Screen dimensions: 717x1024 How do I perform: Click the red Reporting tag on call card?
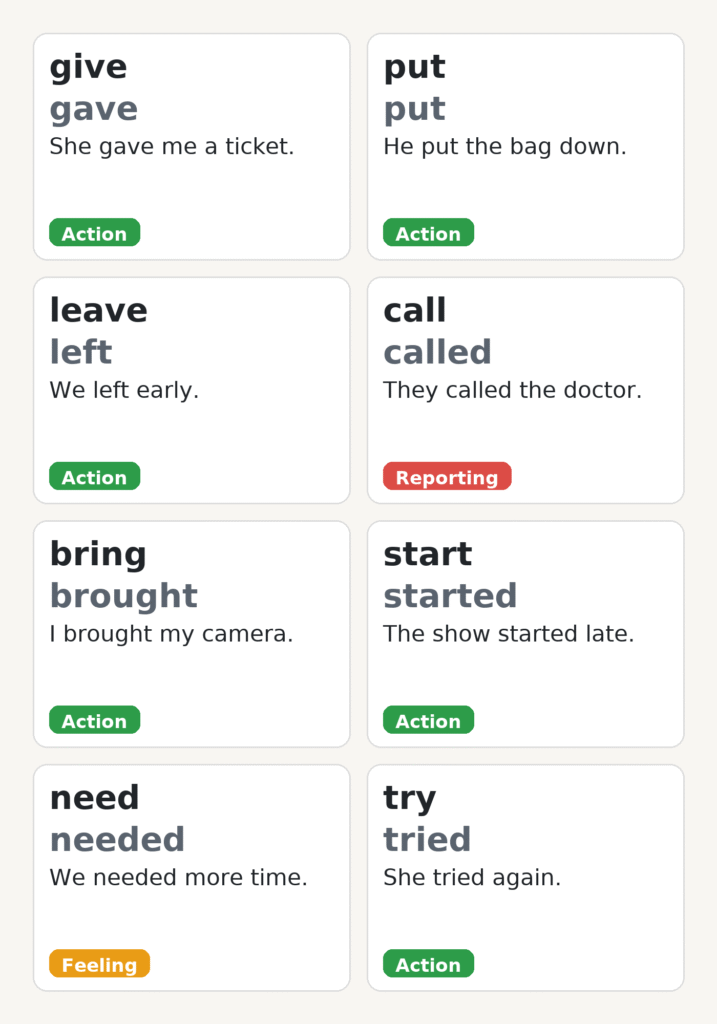(446, 477)
